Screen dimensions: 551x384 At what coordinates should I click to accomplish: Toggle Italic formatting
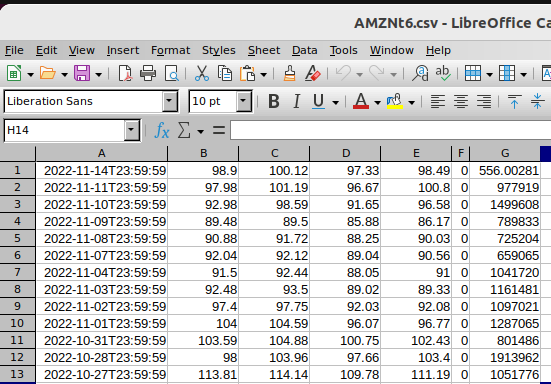point(297,102)
